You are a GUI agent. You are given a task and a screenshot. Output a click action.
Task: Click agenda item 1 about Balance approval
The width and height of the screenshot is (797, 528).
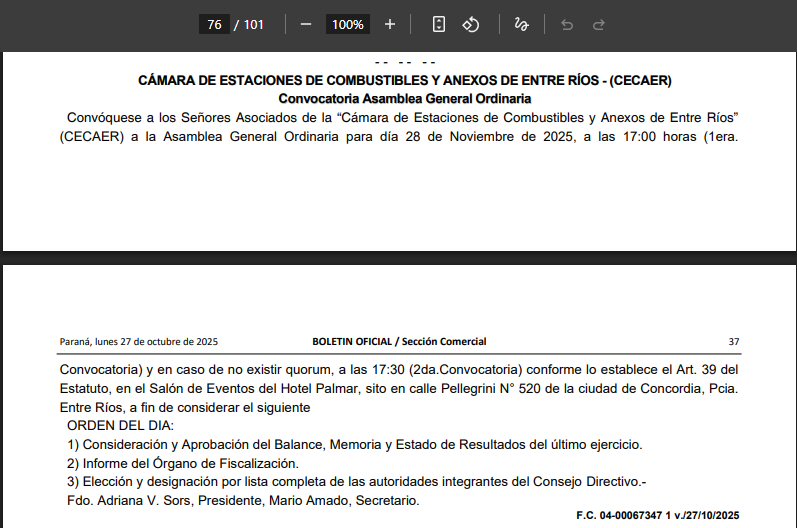click(354, 444)
